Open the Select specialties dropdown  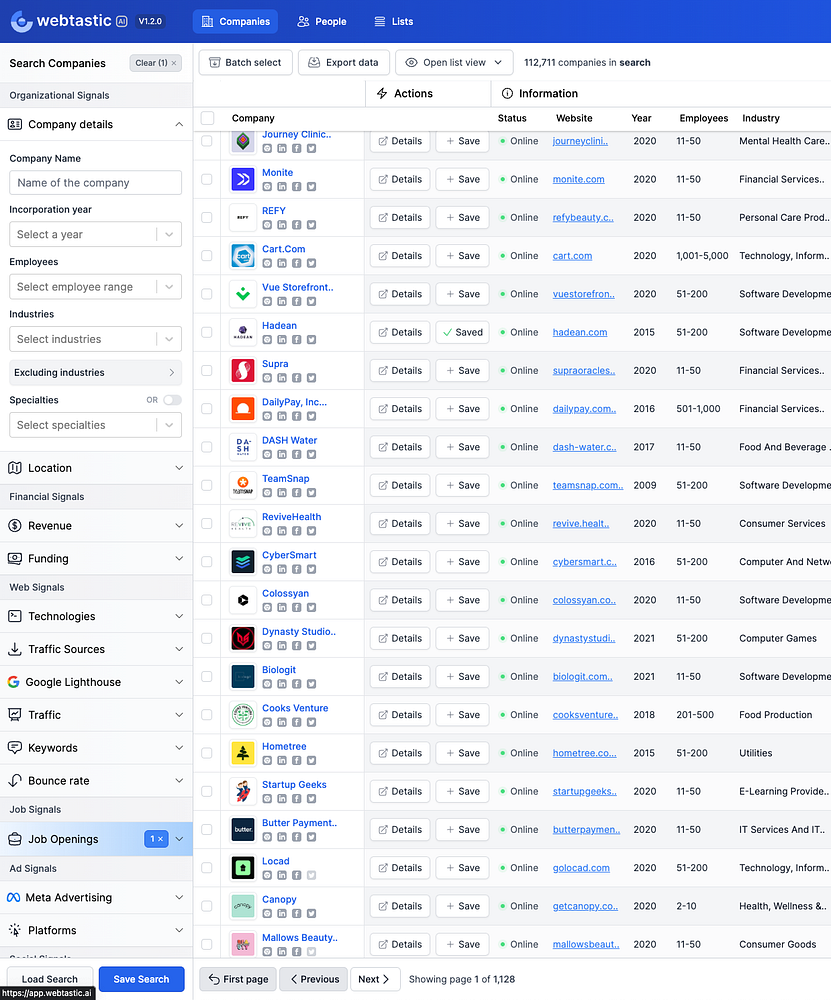pos(96,425)
